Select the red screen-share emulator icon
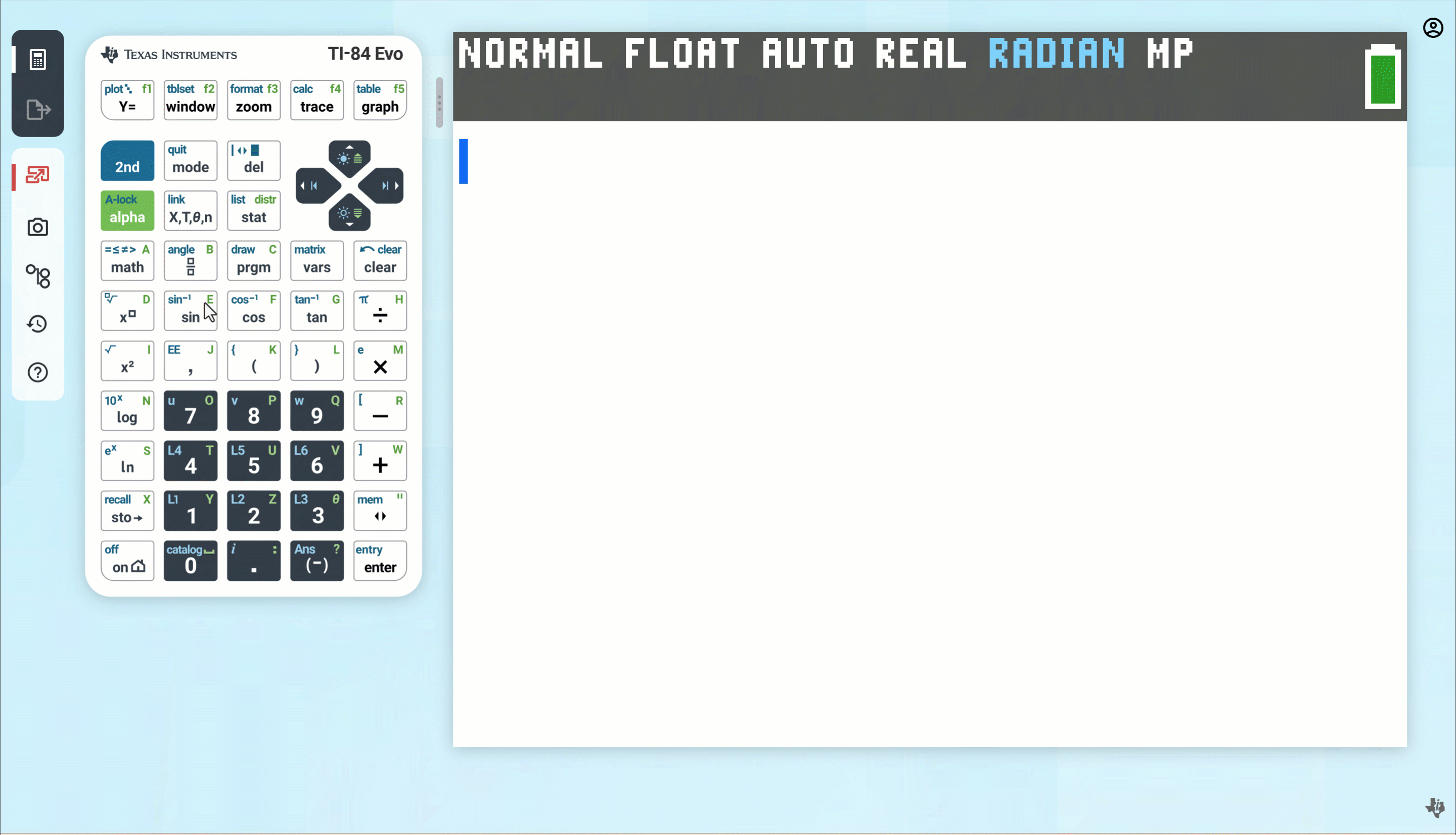This screenshot has height=835, width=1456. [x=38, y=175]
